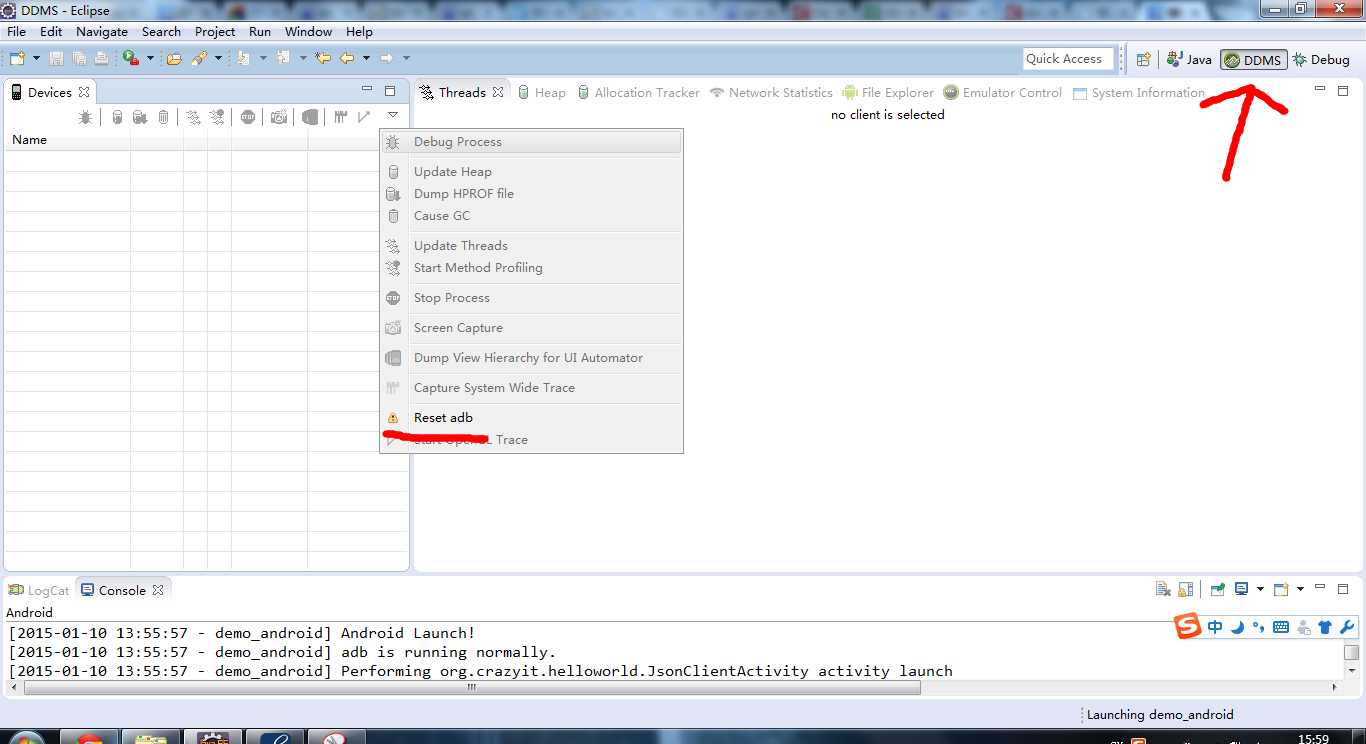Switch to the System Information tab
The width and height of the screenshot is (1366, 744).
[1139, 93]
